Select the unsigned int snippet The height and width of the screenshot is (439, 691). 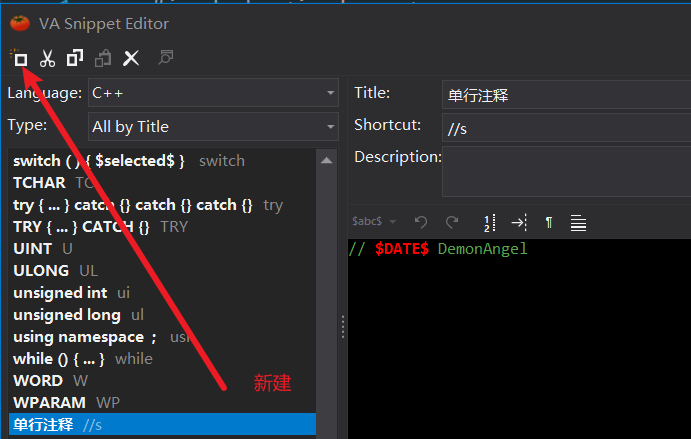[x=162, y=293]
